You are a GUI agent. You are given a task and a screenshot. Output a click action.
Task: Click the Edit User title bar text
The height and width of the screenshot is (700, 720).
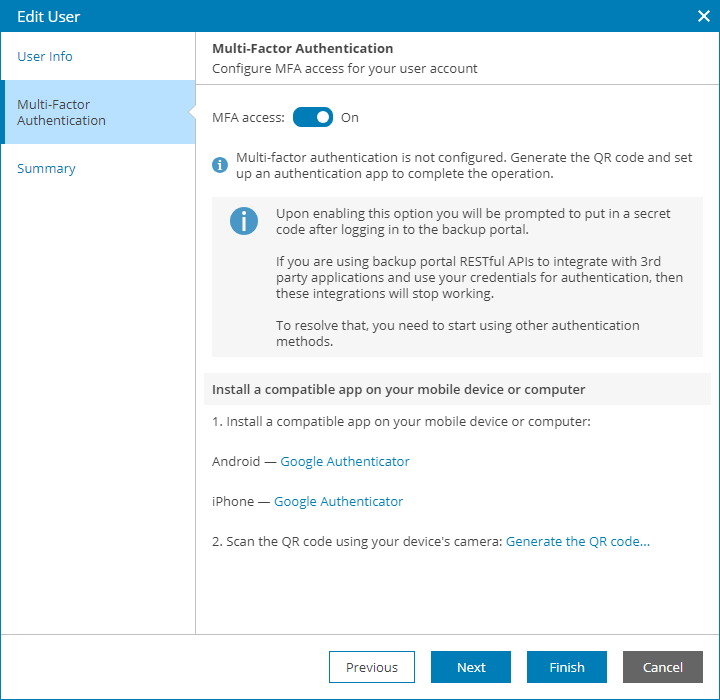[x=49, y=17]
